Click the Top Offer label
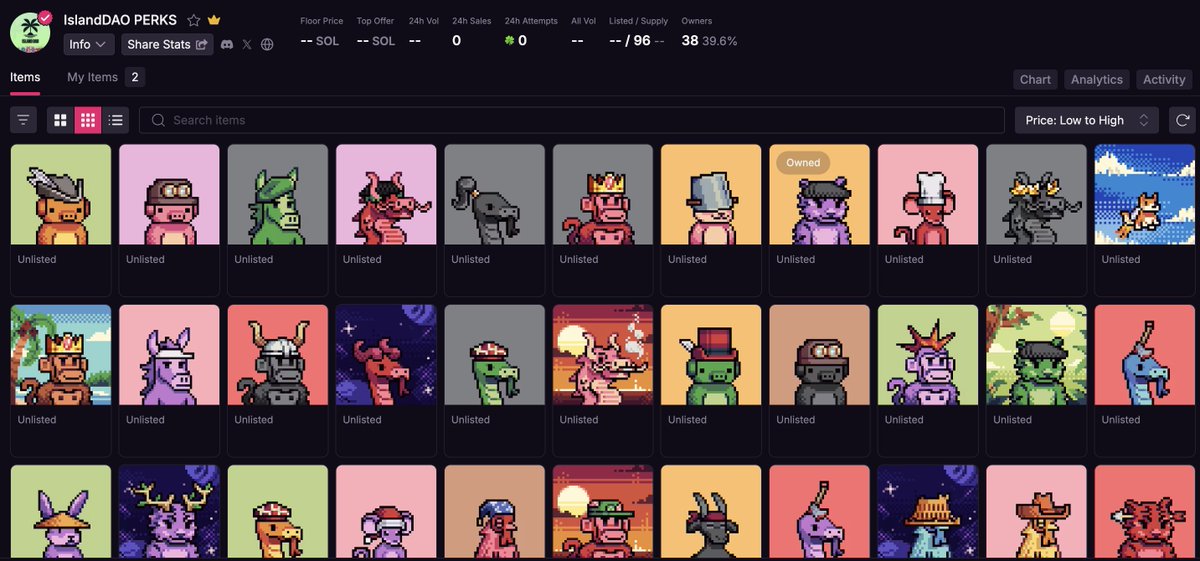This screenshot has width=1200, height=561. (376, 21)
